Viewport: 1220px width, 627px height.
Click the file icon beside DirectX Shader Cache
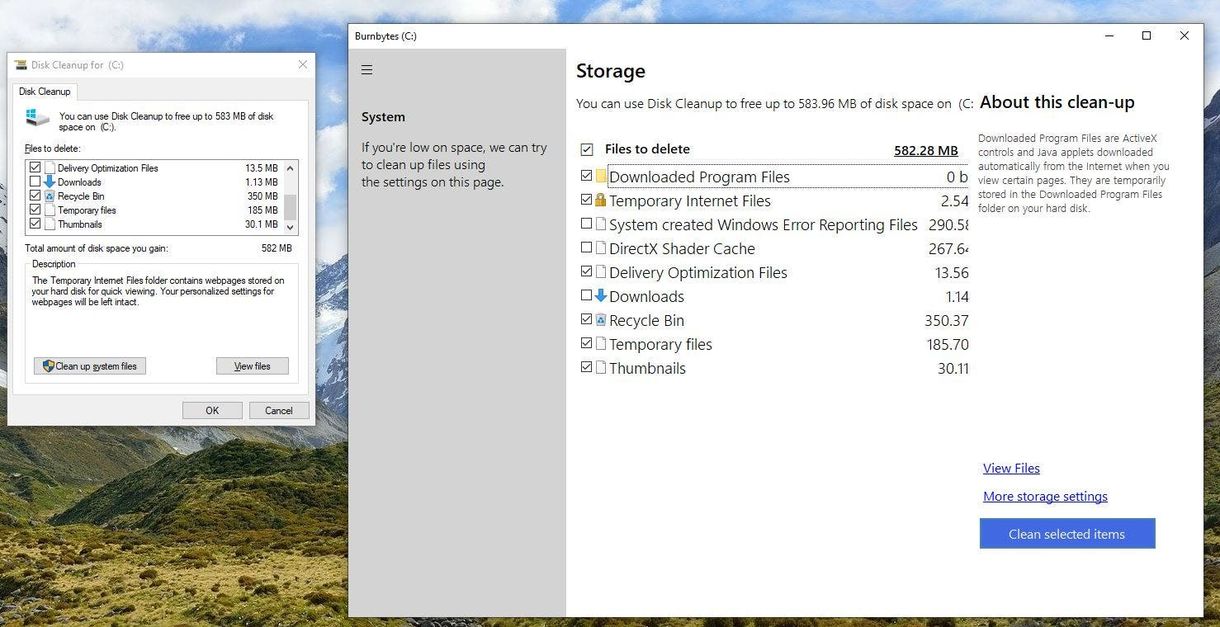[601, 248]
